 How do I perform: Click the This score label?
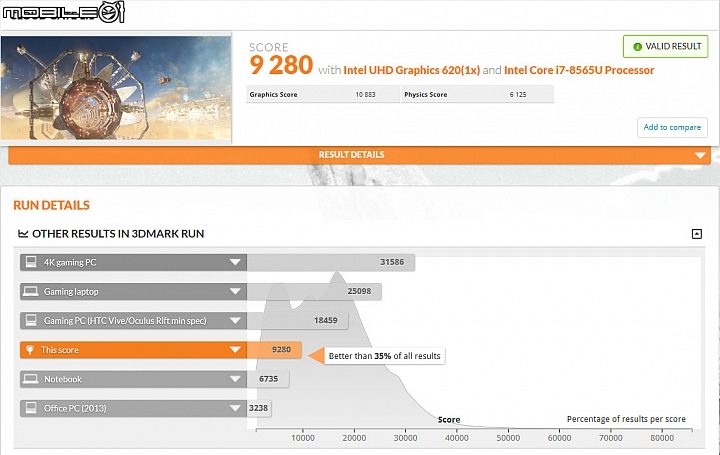(60, 350)
